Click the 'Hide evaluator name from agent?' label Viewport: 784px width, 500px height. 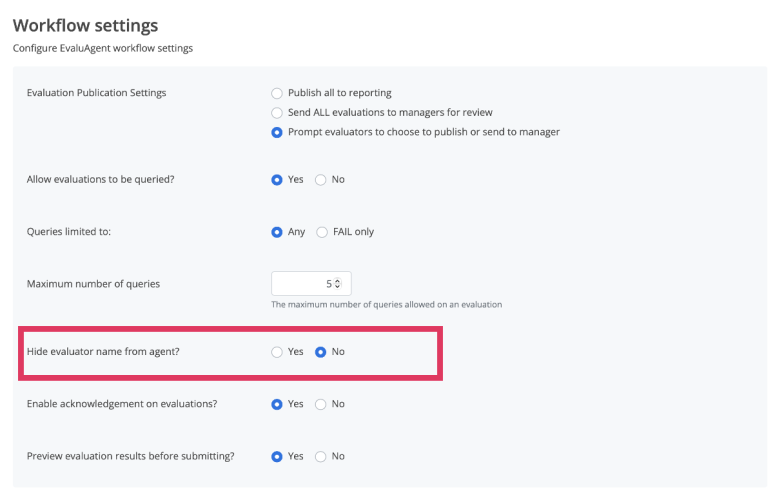(106, 352)
